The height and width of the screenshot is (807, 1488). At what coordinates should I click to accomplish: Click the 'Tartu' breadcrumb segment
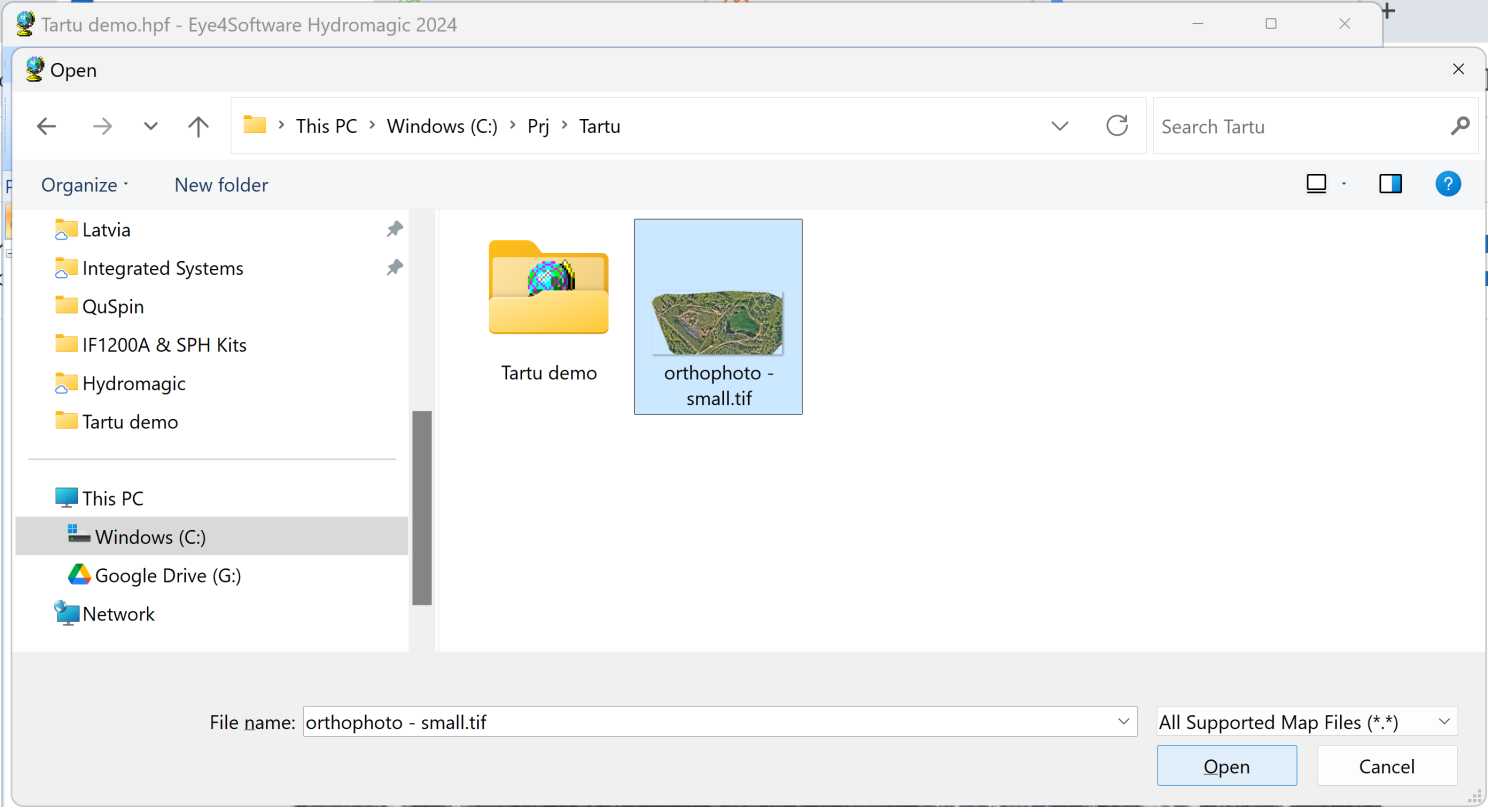click(x=600, y=126)
